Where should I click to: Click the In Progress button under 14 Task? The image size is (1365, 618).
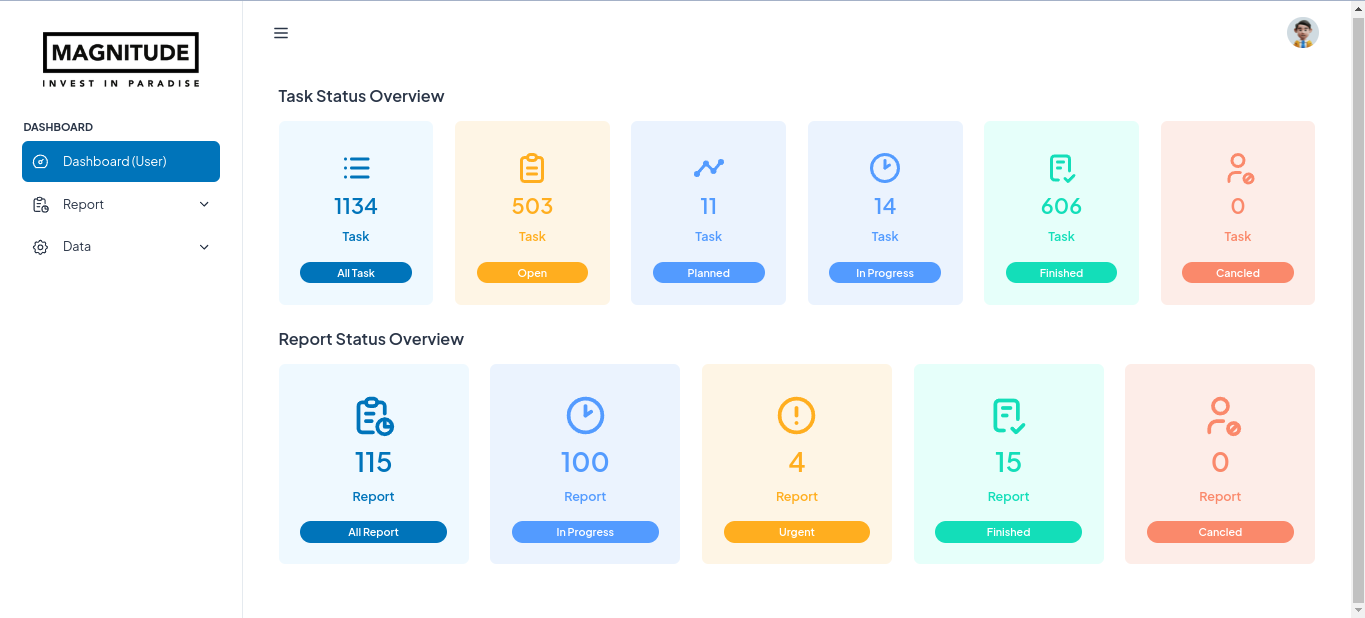885,273
